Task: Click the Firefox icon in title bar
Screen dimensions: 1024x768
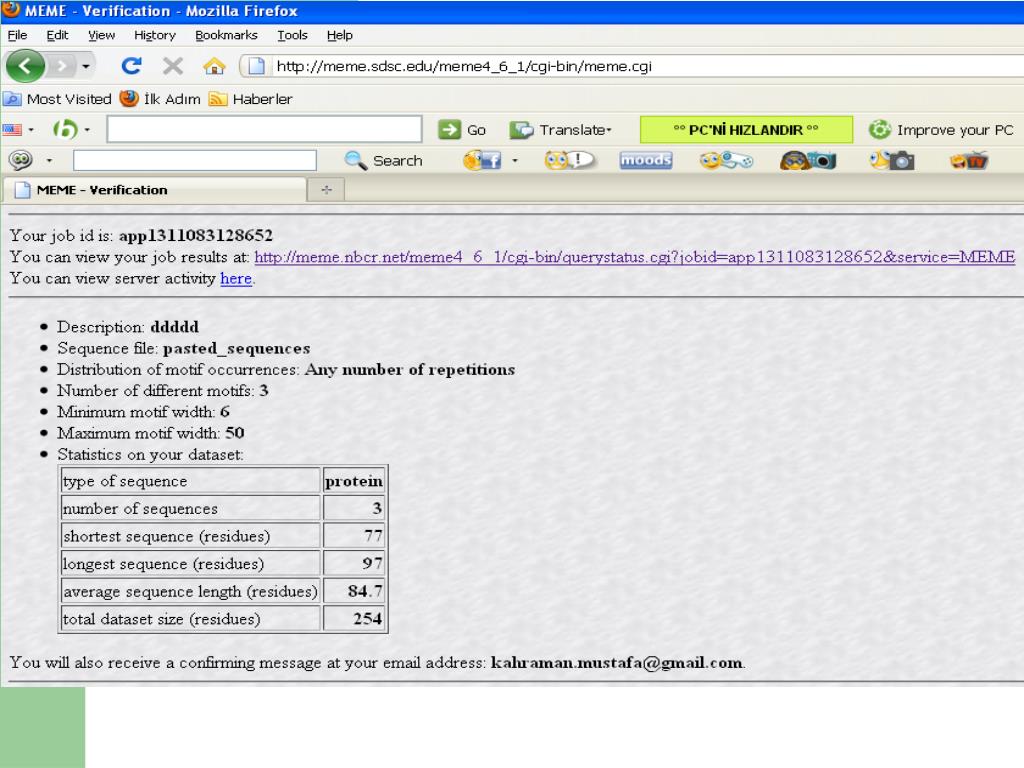Action: (x=11, y=10)
